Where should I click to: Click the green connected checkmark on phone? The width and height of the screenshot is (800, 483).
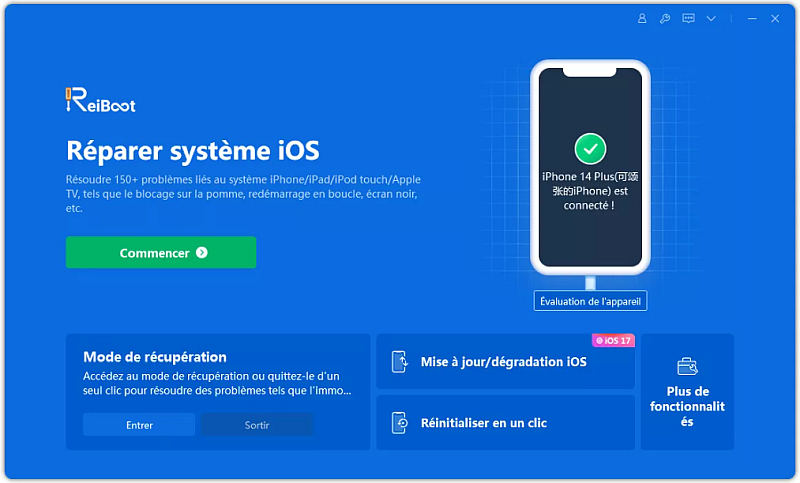(x=590, y=150)
